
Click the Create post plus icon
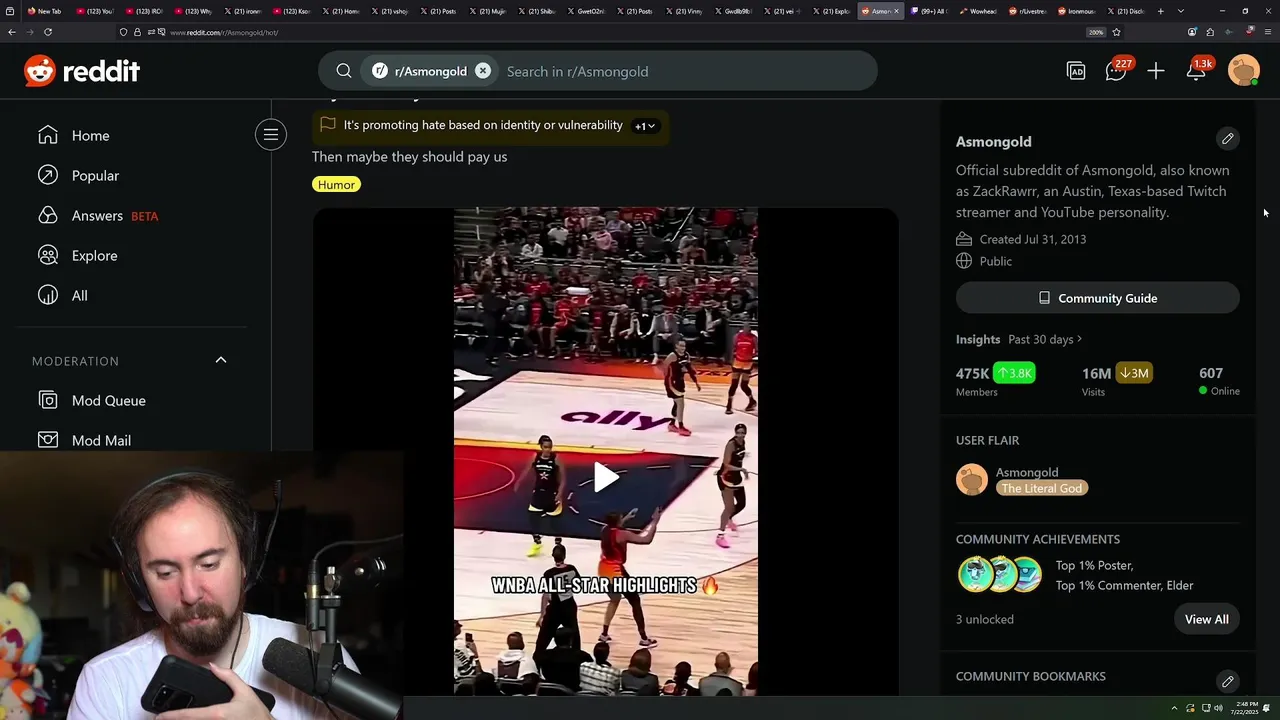[x=1156, y=71]
